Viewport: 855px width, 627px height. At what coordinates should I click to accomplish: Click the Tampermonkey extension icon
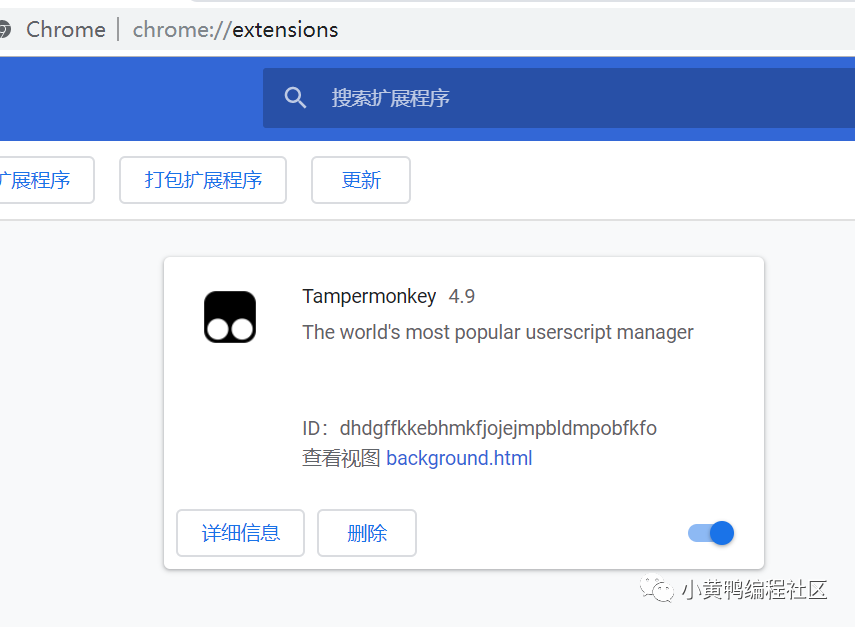[x=230, y=317]
